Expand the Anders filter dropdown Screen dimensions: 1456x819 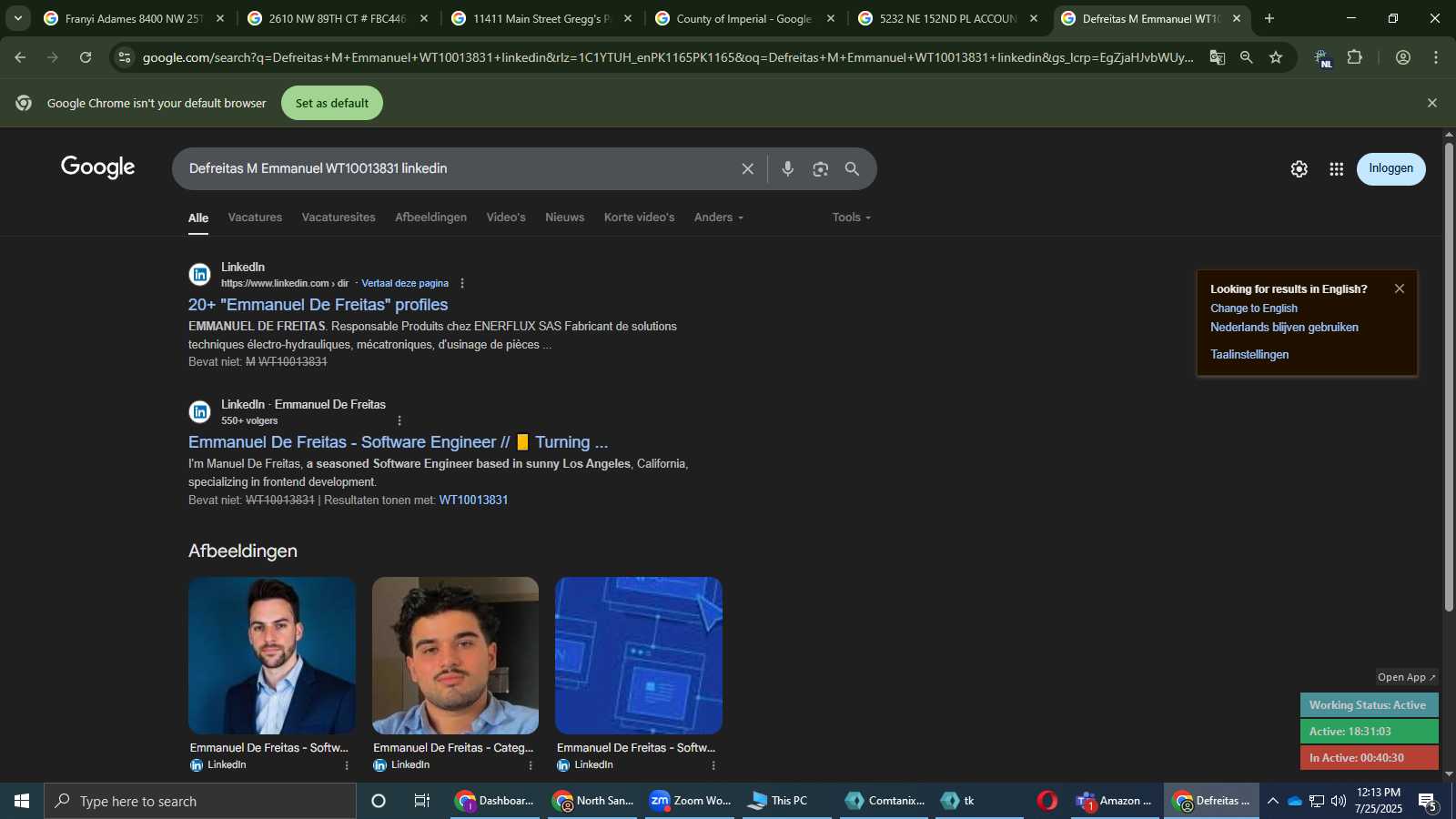coord(719,217)
